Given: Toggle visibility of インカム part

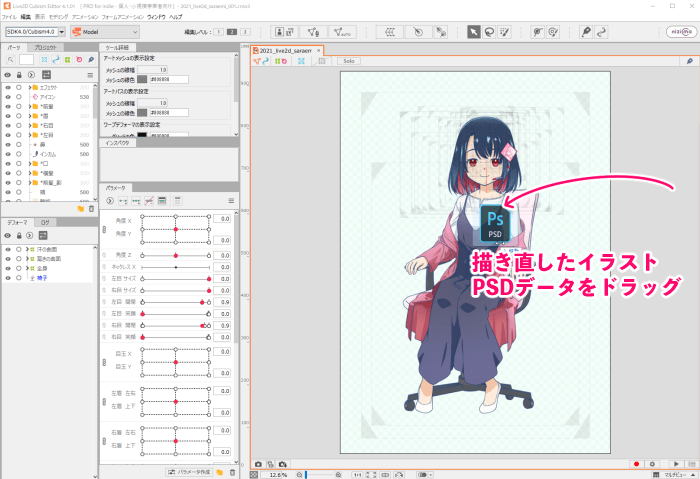Looking at the screenshot, I should (x=8, y=154).
